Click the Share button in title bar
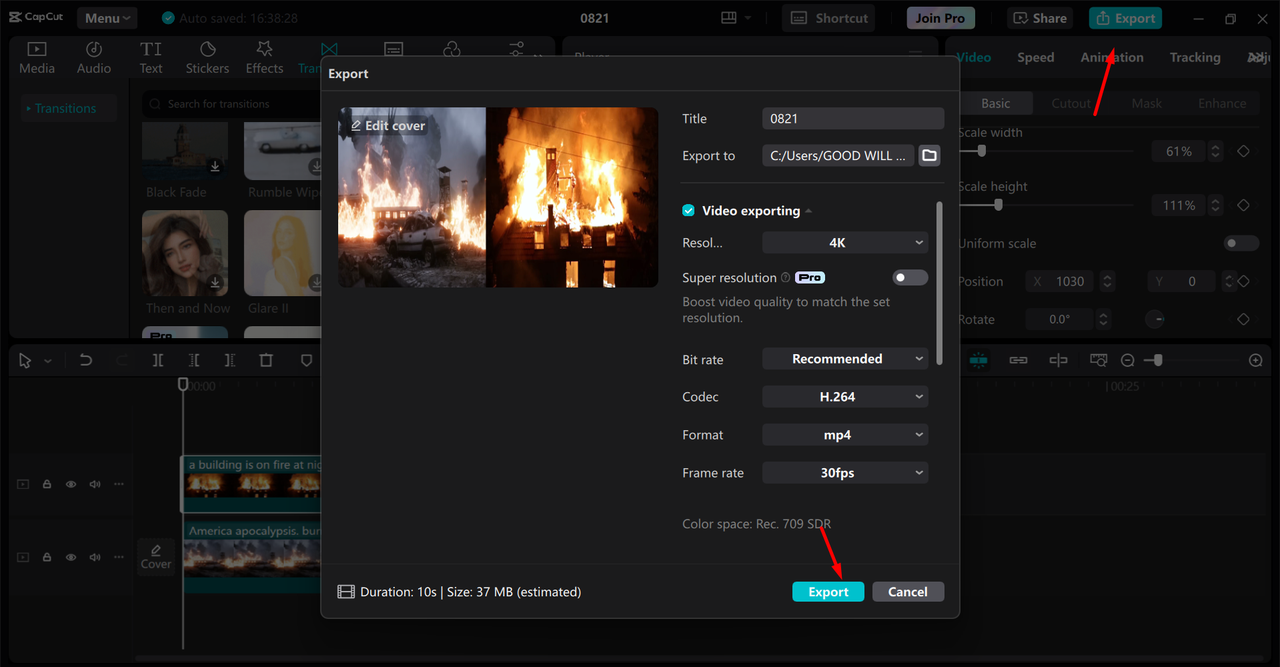The image size is (1280, 667). [x=1040, y=18]
